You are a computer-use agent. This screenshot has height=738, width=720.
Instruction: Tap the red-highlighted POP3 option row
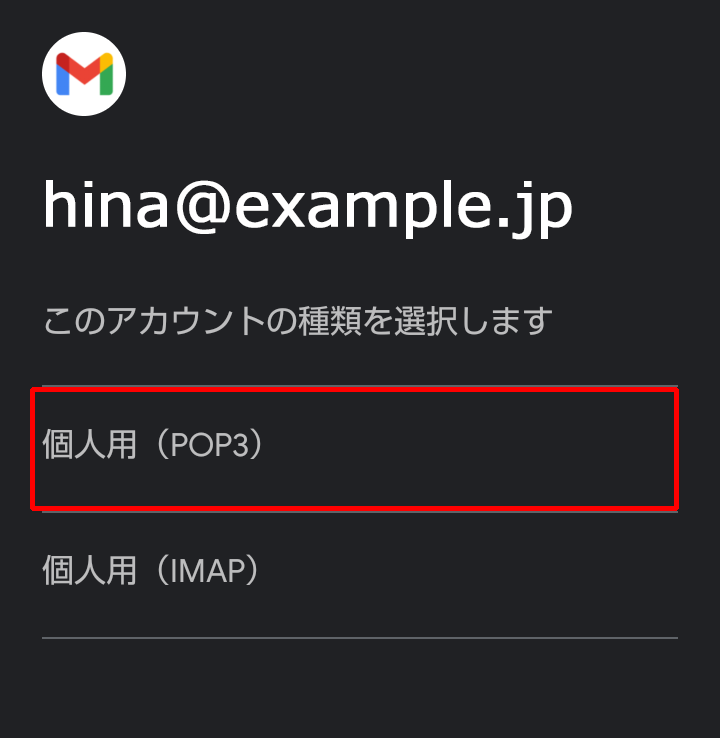pyautogui.click(x=354, y=449)
